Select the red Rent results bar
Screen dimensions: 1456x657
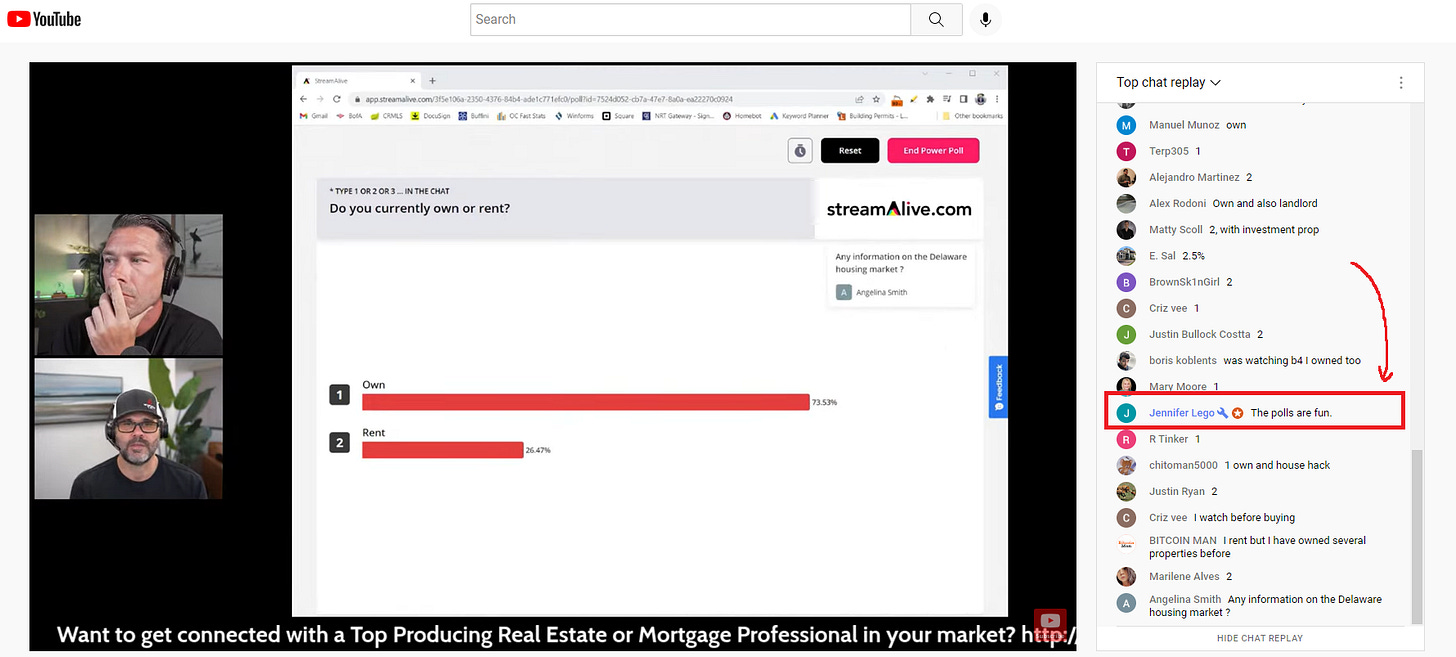click(442, 450)
